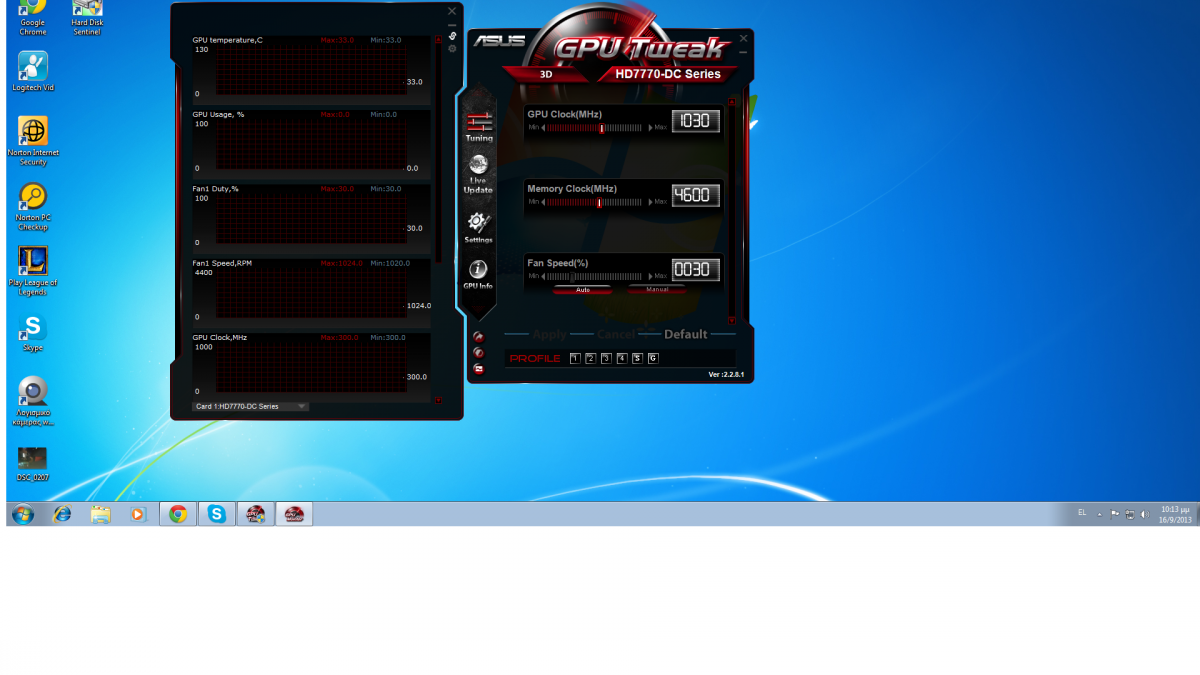Open the Card 1:HD7770-DC Series dropdown

[x=250, y=406]
